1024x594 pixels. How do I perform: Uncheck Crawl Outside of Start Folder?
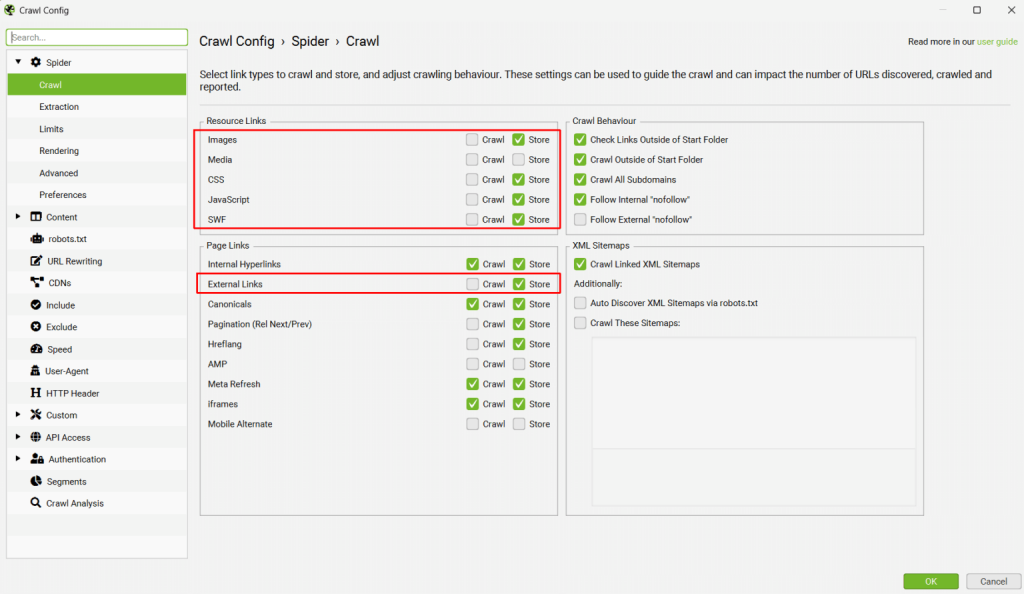[x=580, y=159]
